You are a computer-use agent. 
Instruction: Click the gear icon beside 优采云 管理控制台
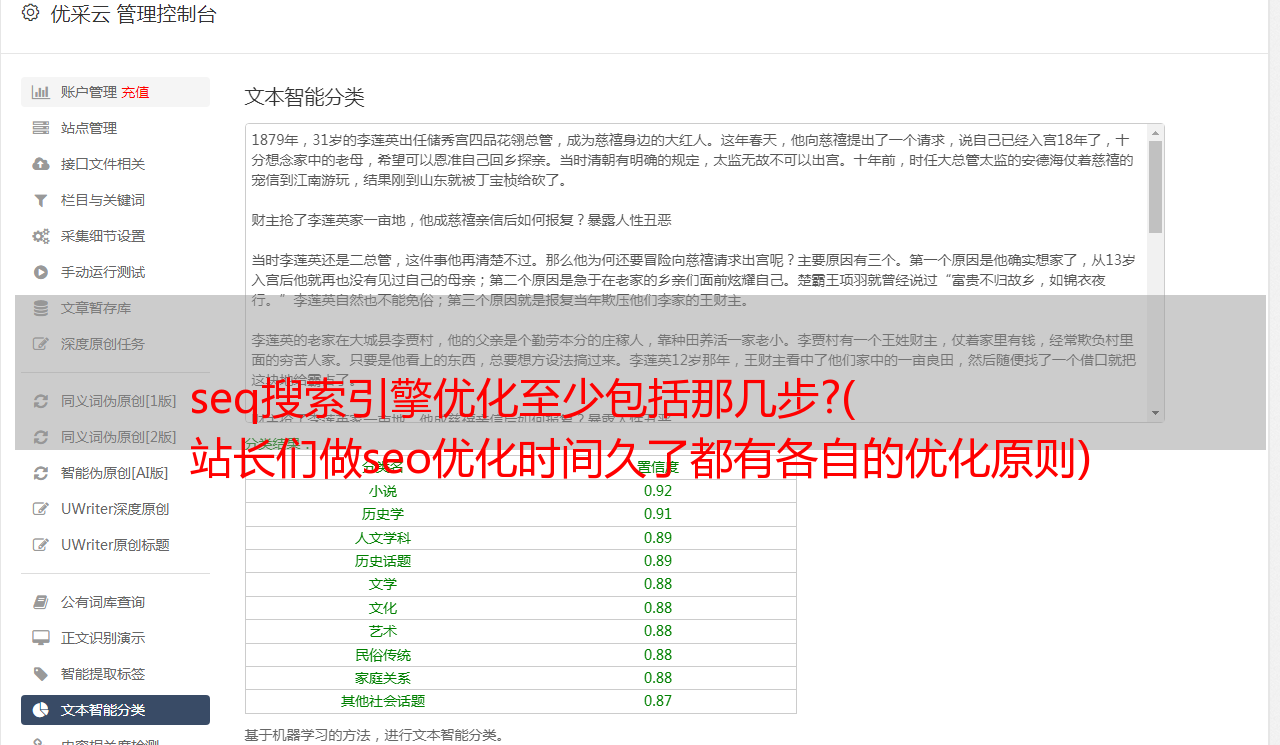[x=30, y=14]
